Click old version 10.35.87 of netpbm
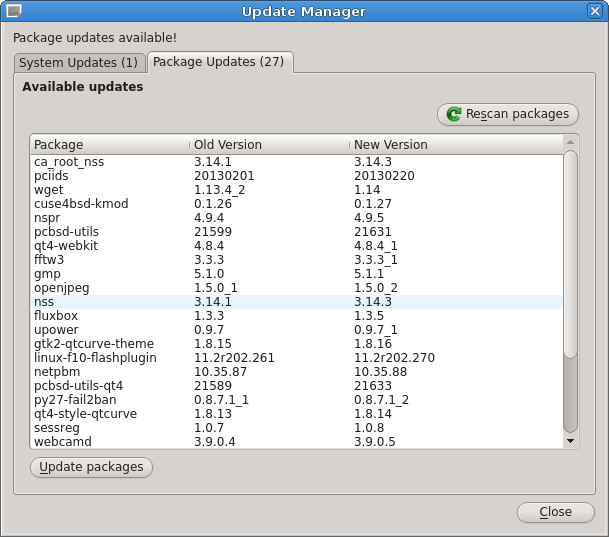This screenshot has height=537, width=609. [220, 372]
